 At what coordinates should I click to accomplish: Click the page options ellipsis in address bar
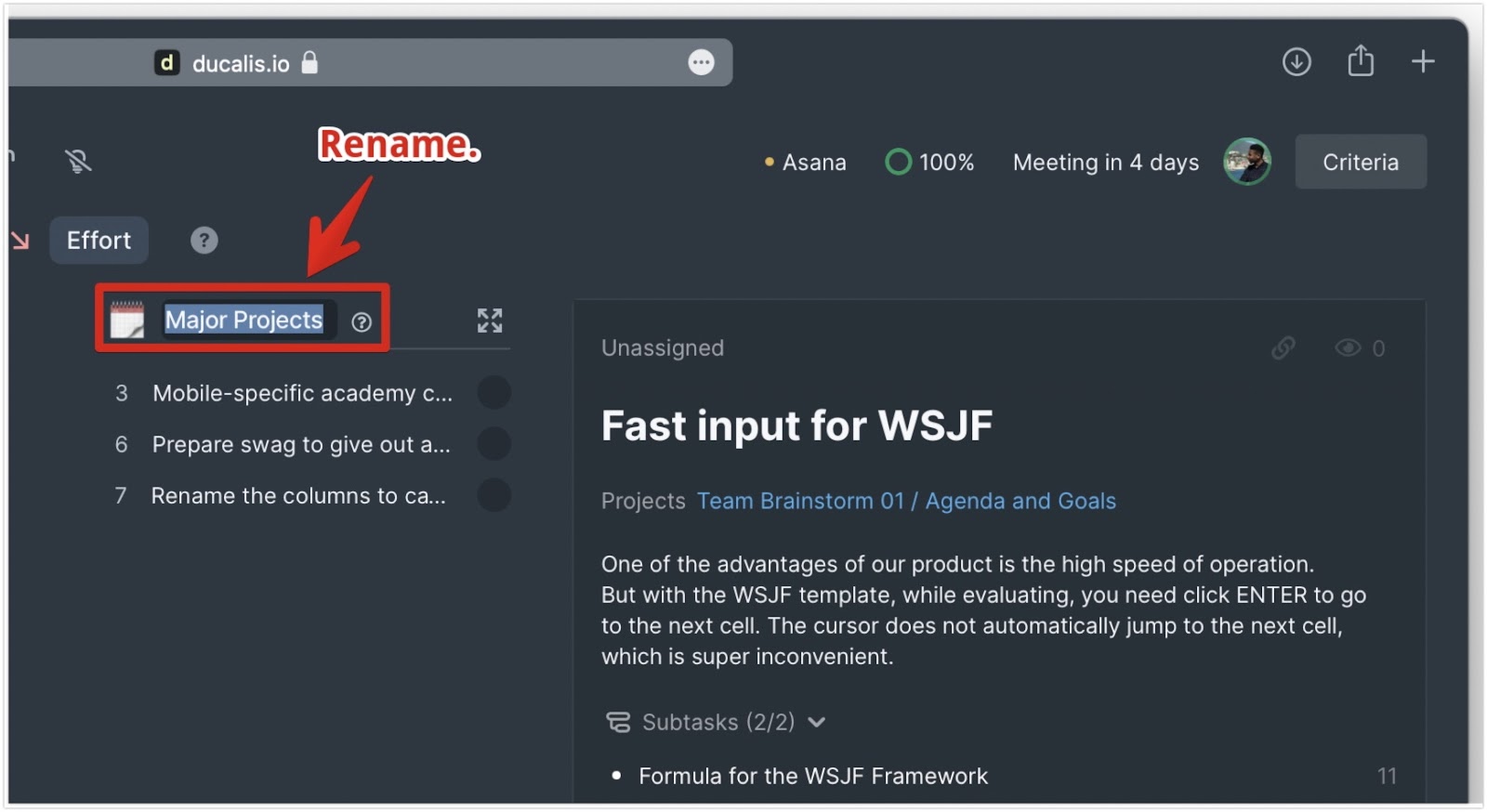click(x=701, y=62)
